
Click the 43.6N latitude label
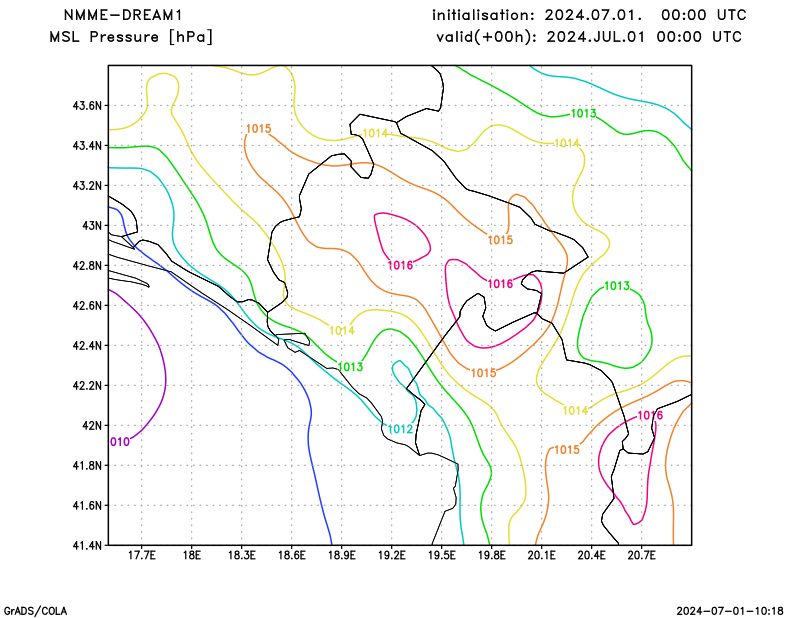[87, 106]
